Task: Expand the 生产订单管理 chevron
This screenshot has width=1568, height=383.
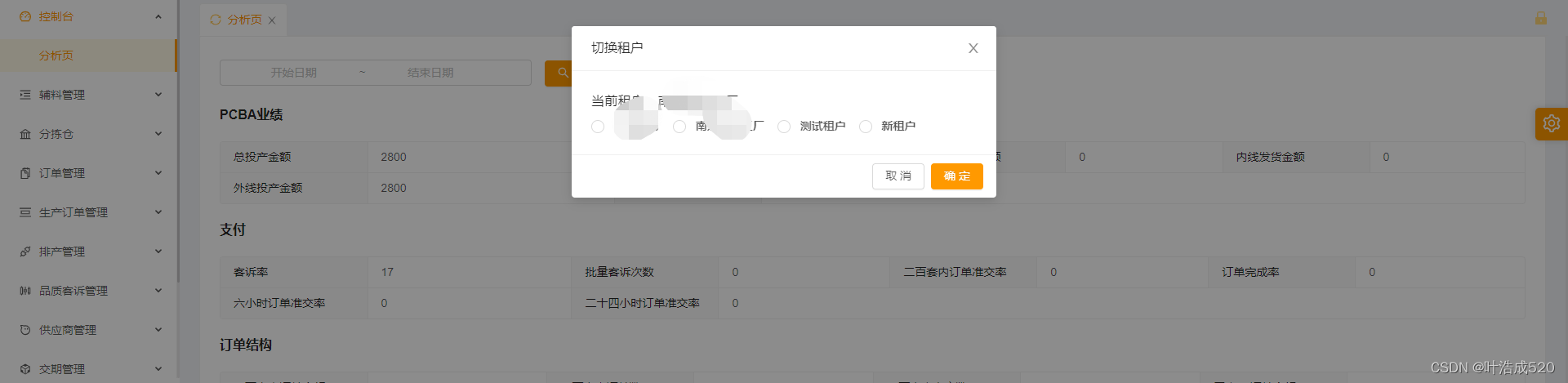Action: pyautogui.click(x=158, y=212)
